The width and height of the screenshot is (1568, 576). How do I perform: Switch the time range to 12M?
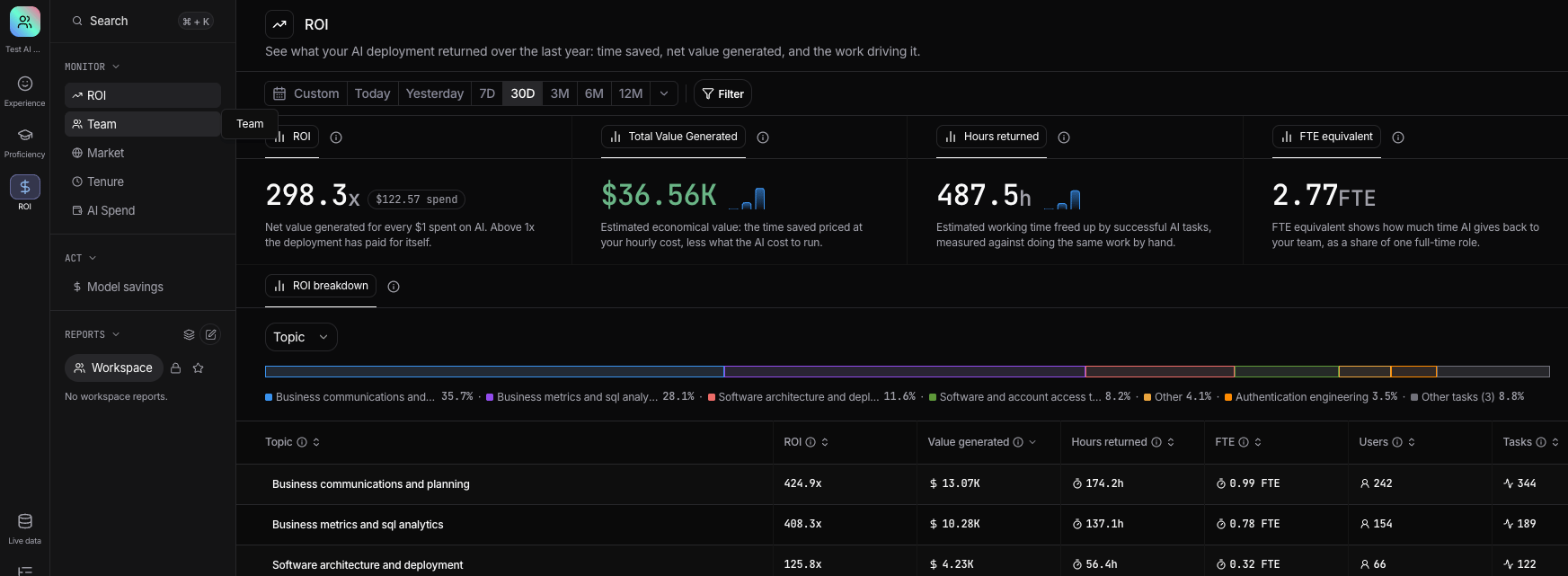point(631,93)
